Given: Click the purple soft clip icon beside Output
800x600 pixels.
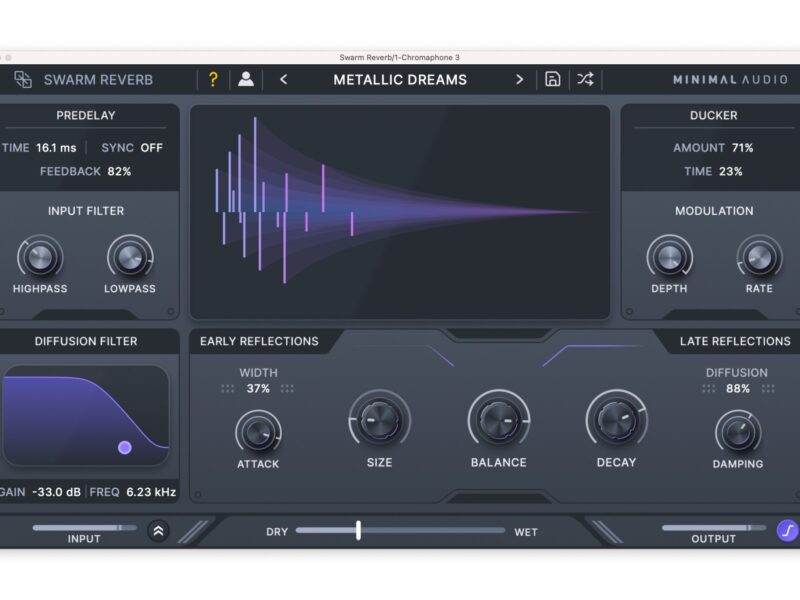Looking at the screenshot, I should (x=787, y=531).
